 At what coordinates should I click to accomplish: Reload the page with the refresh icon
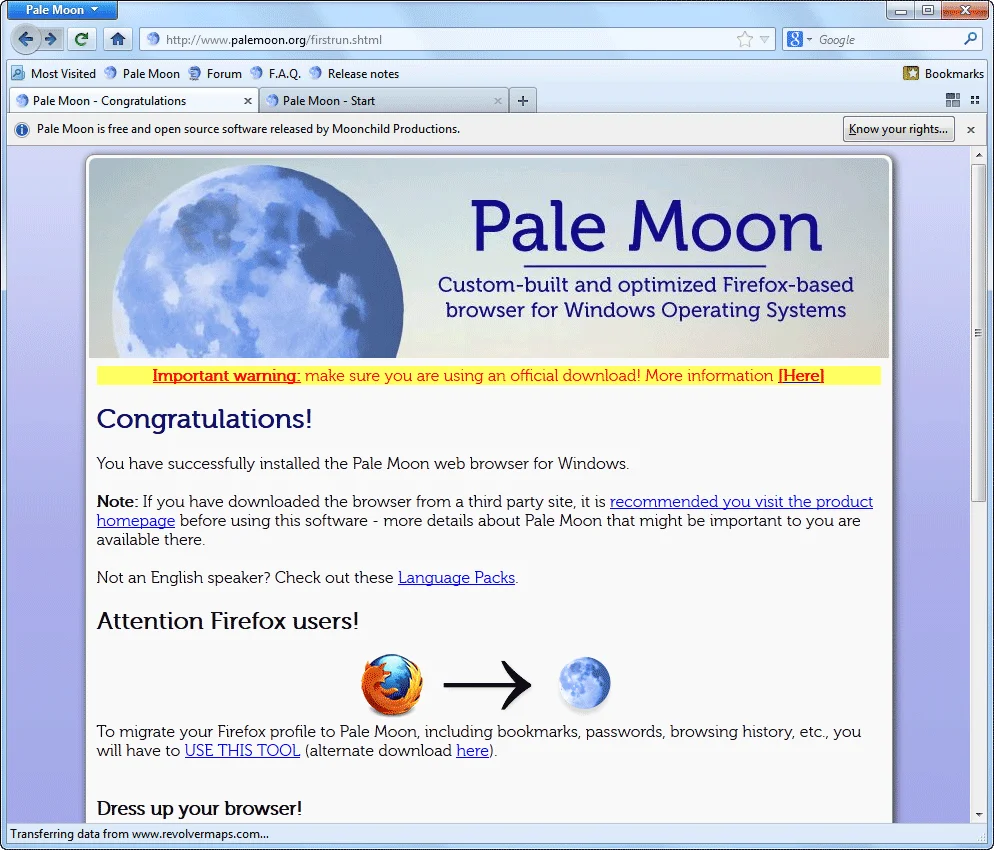point(82,39)
